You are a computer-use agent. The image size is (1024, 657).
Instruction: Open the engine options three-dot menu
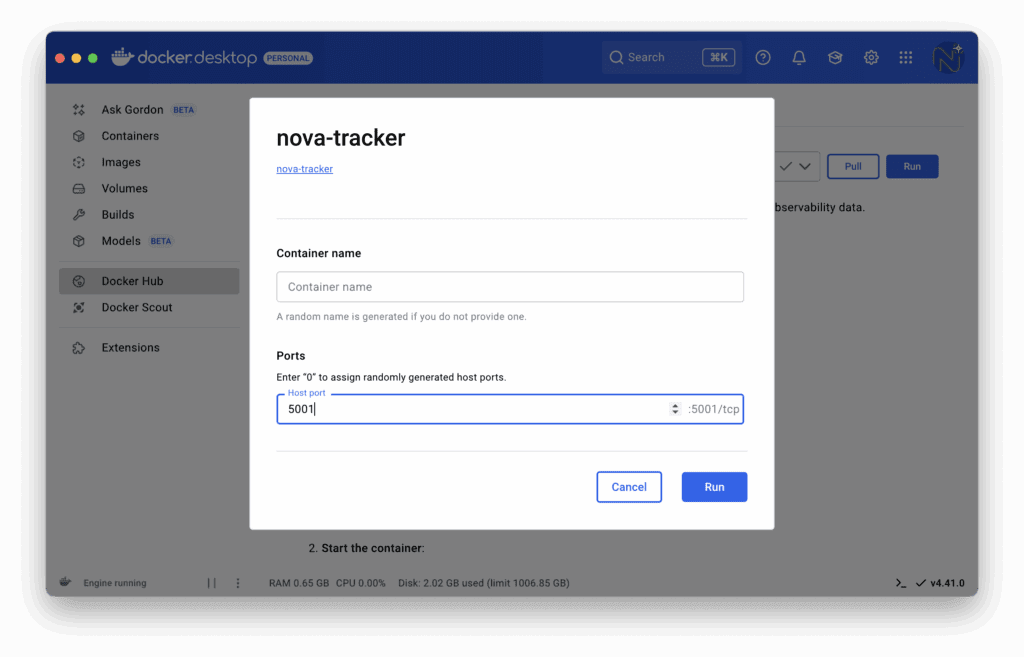(x=238, y=583)
